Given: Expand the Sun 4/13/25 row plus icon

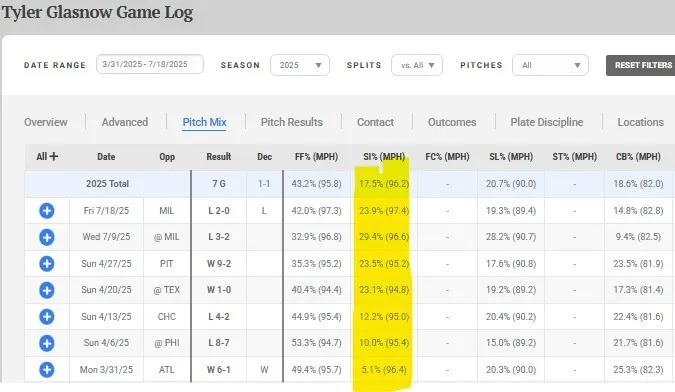Looking at the screenshot, I should 47,317.
